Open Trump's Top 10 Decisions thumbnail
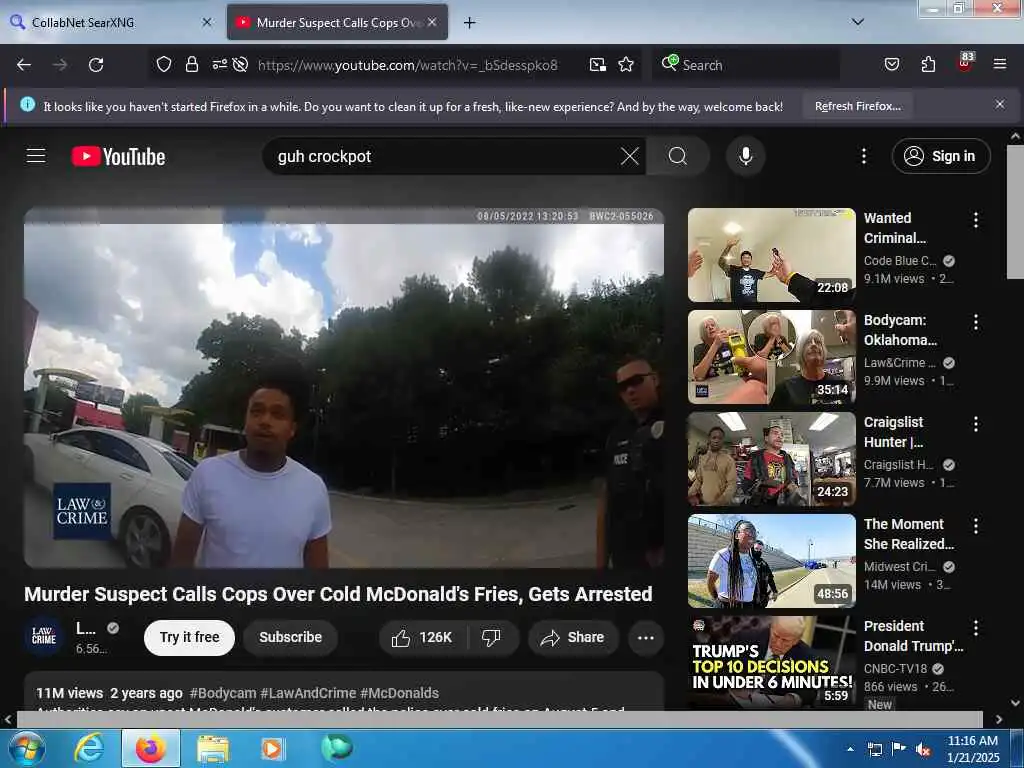This screenshot has height=768, width=1024. [771, 663]
